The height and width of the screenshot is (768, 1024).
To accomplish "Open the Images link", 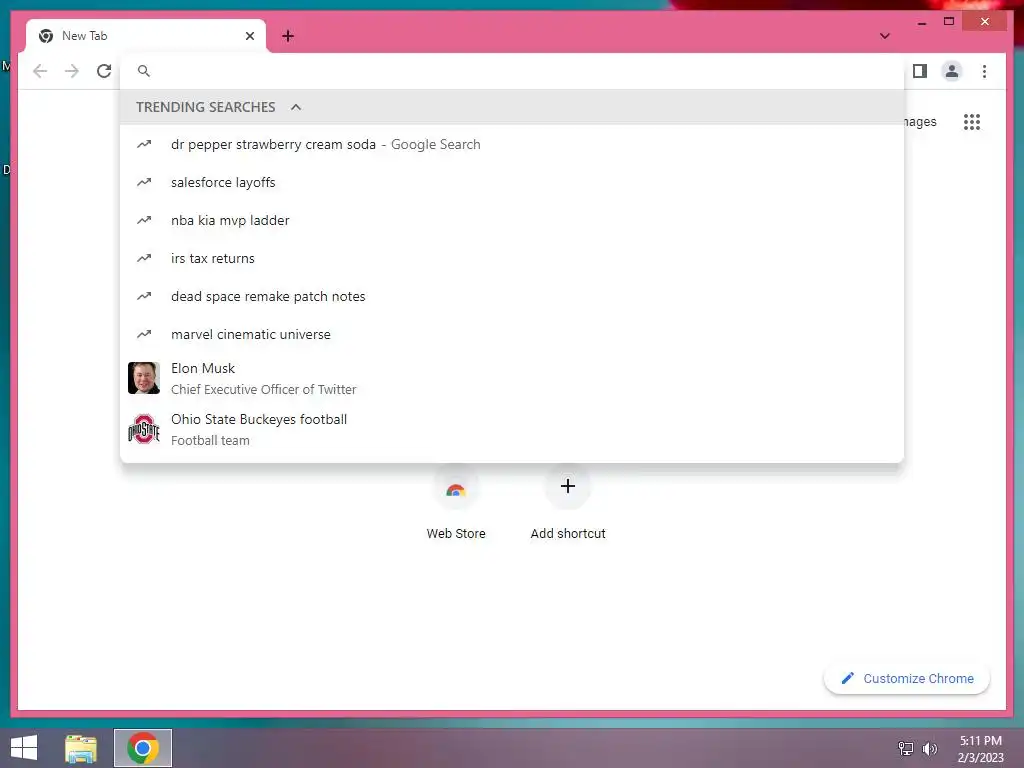I will [x=920, y=122].
